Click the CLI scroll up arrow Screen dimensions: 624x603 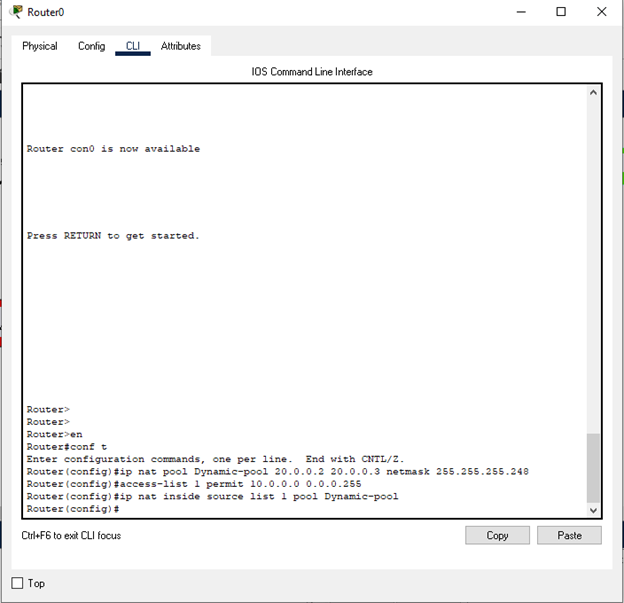tap(593, 93)
